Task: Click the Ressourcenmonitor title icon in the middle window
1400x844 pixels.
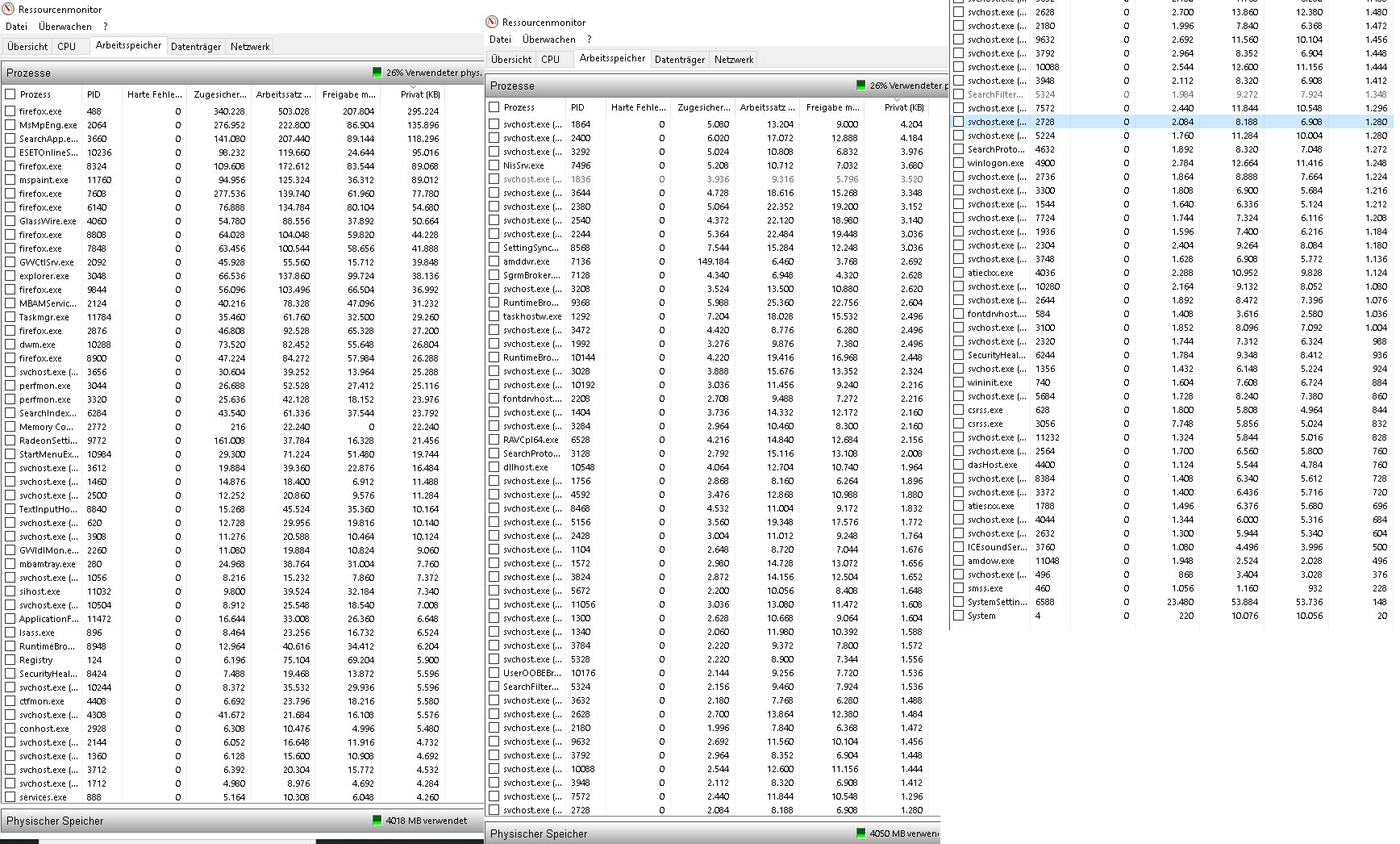Action: 492,23
